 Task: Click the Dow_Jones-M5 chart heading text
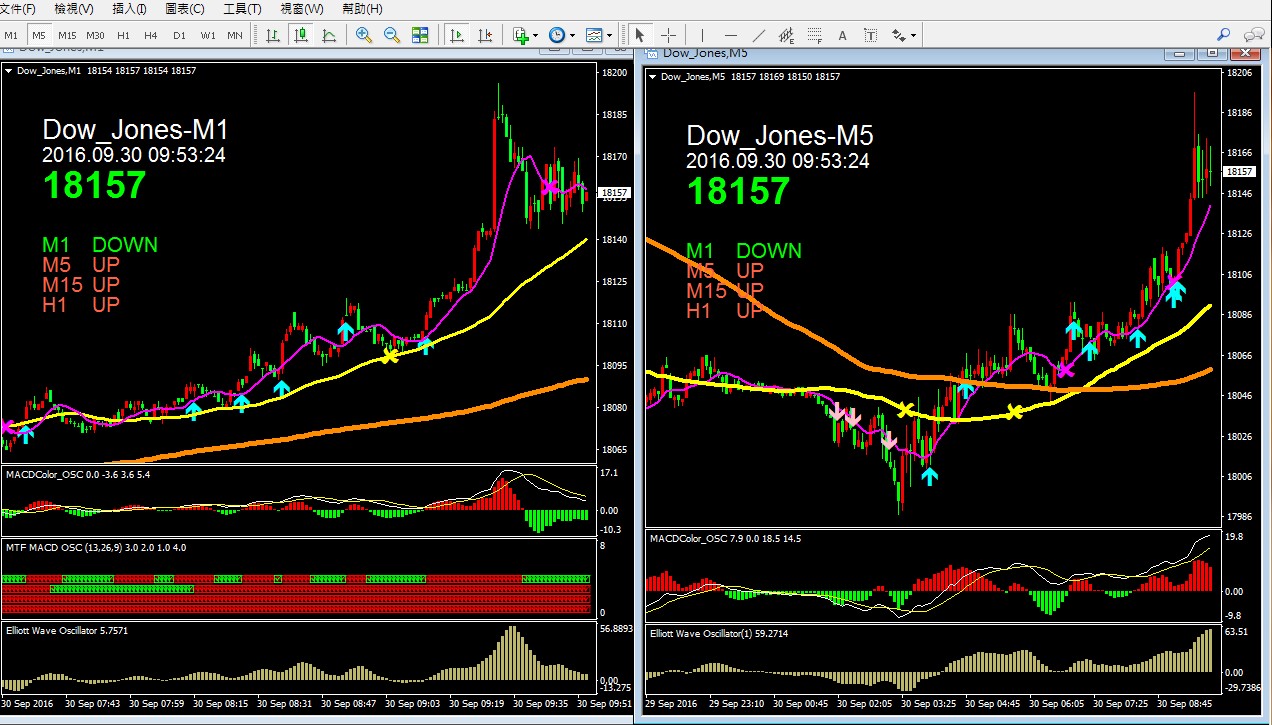tap(780, 137)
